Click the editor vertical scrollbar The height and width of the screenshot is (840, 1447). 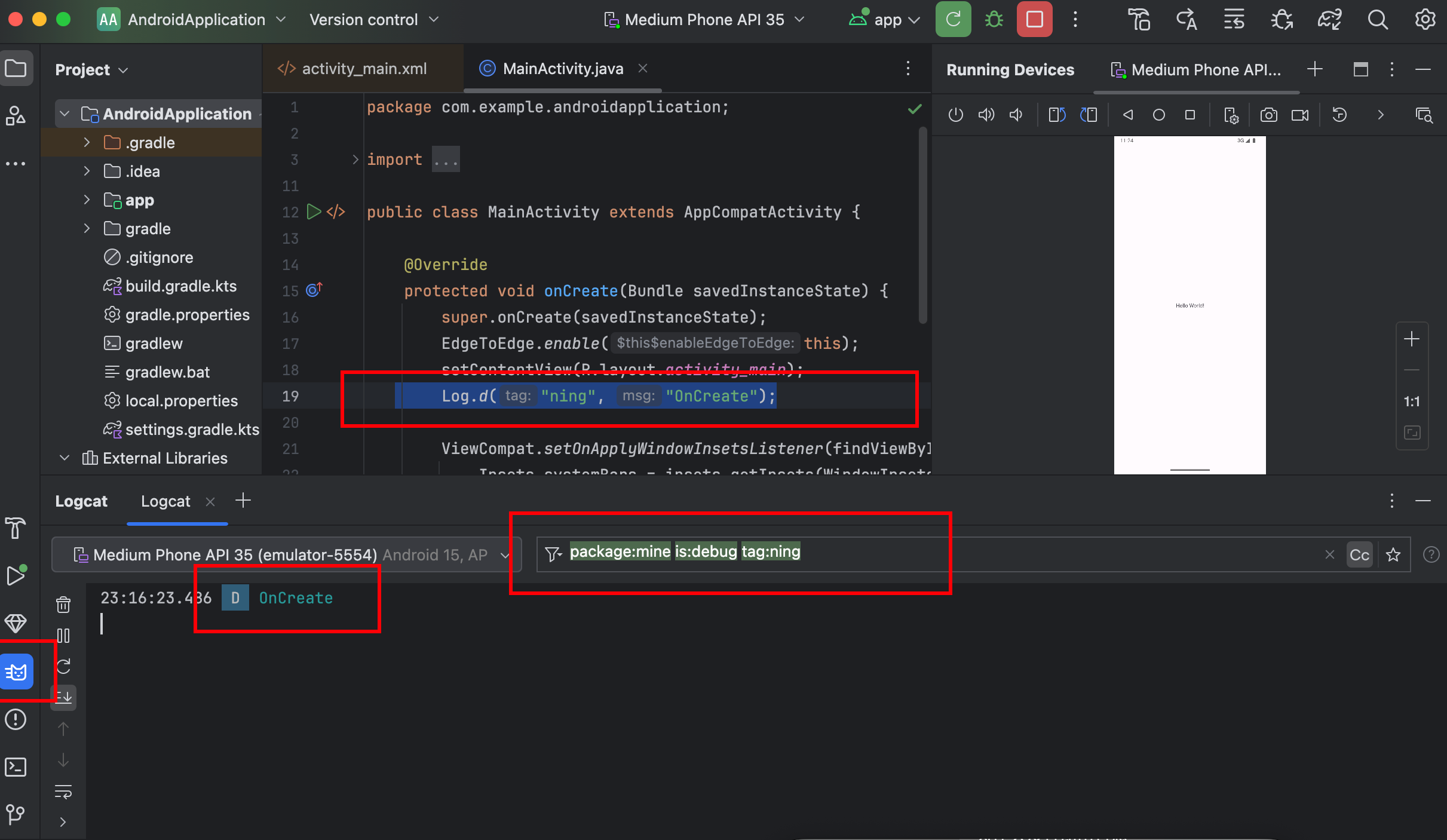click(923, 226)
